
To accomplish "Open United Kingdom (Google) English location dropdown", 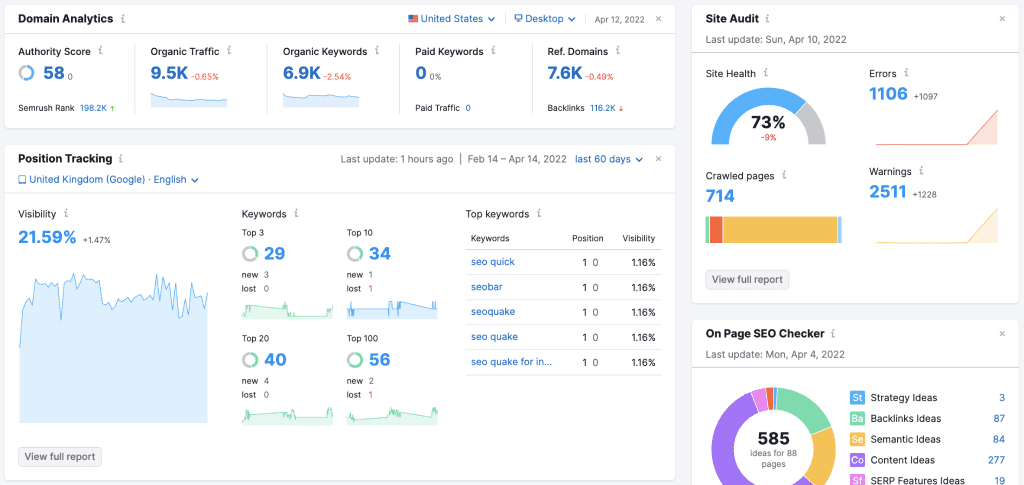I will point(108,180).
